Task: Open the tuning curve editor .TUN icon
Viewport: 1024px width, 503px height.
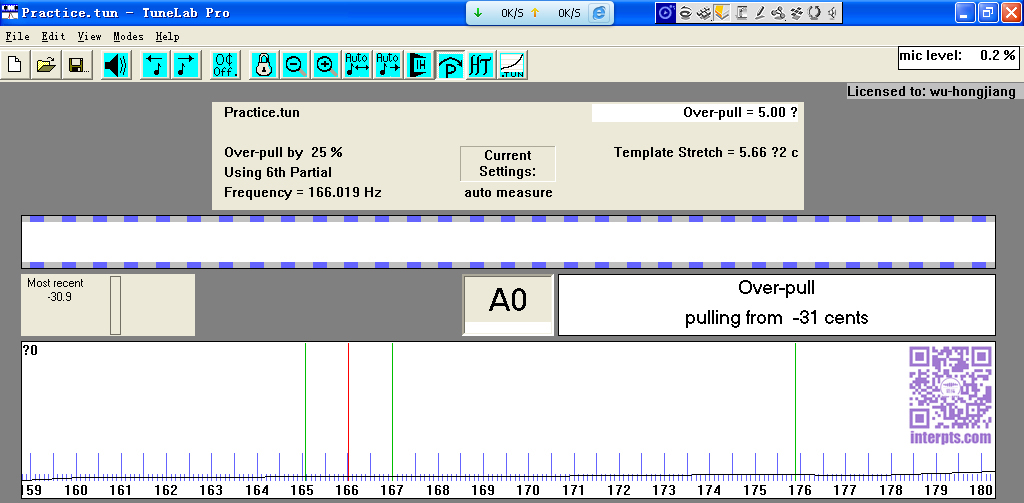Action: pyautogui.click(x=513, y=65)
